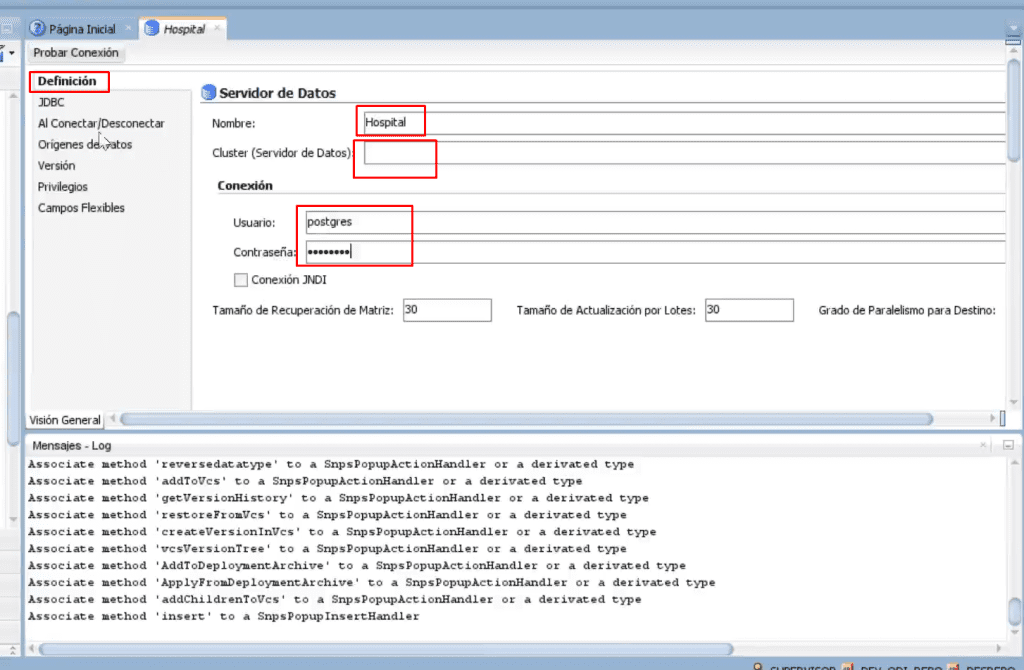
Task: Close the Mensajes - Log panel
Action: point(983,445)
